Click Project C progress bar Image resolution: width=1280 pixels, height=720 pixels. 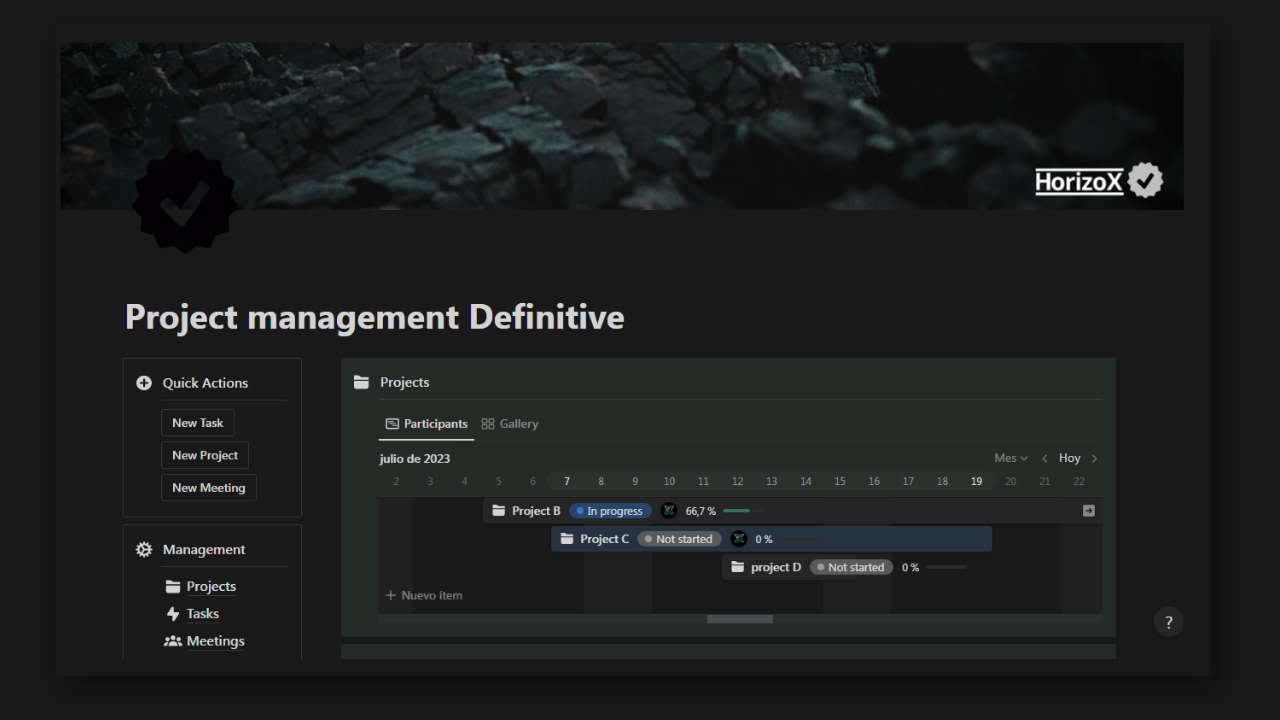tap(800, 539)
